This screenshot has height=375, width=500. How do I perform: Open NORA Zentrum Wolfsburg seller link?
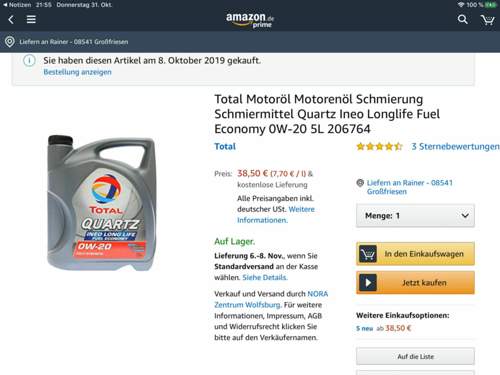pos(271,299)
